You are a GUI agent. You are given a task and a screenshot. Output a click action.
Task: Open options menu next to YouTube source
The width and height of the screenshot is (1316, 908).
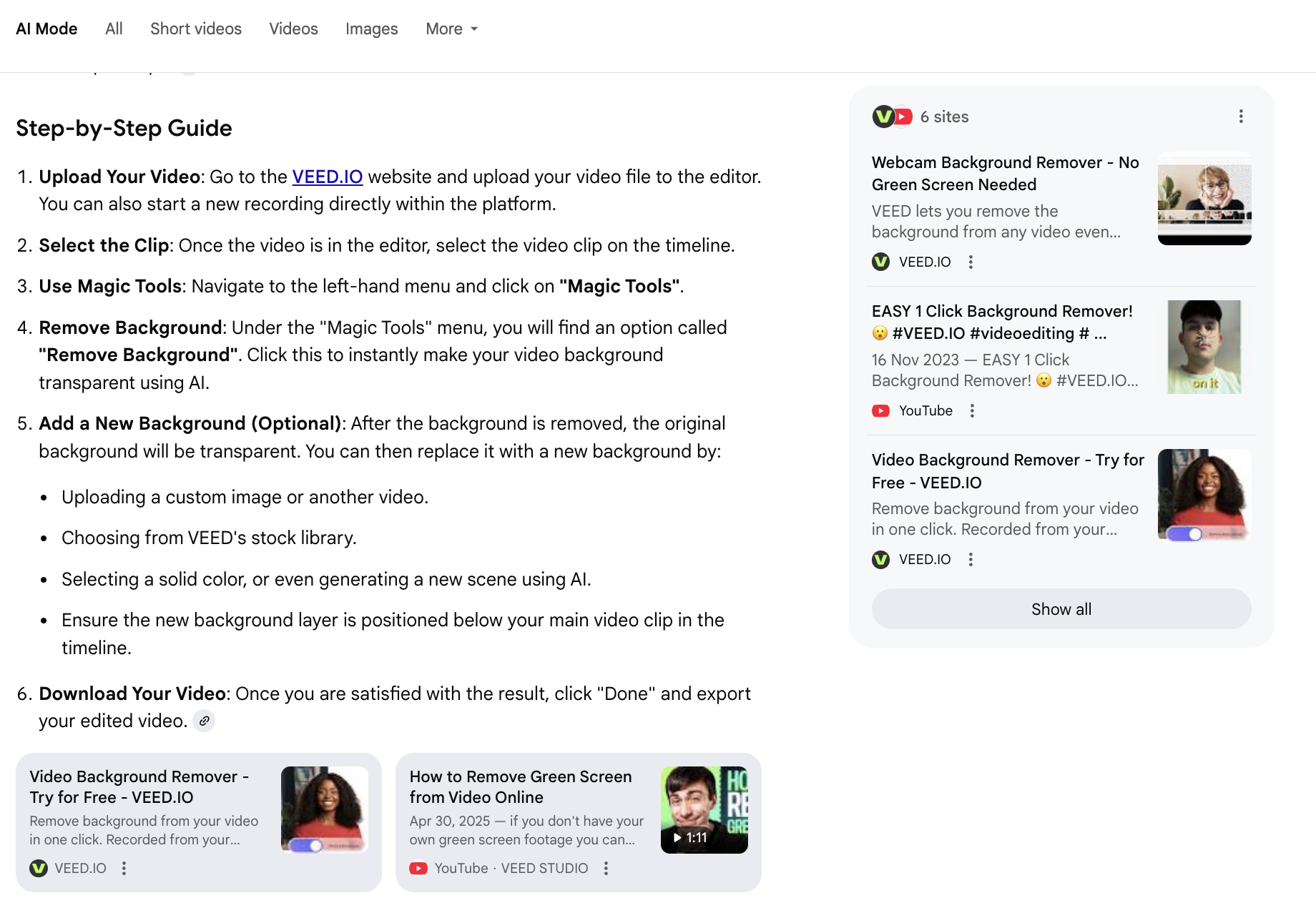(972, 410)
